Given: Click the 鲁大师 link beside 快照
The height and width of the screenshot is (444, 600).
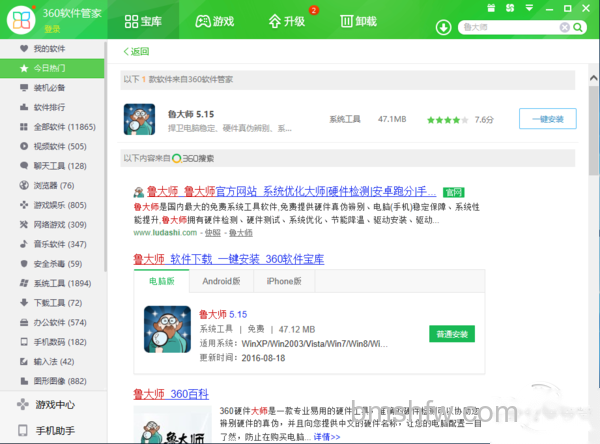Looking at the screenshot, I should pos(241,233).
